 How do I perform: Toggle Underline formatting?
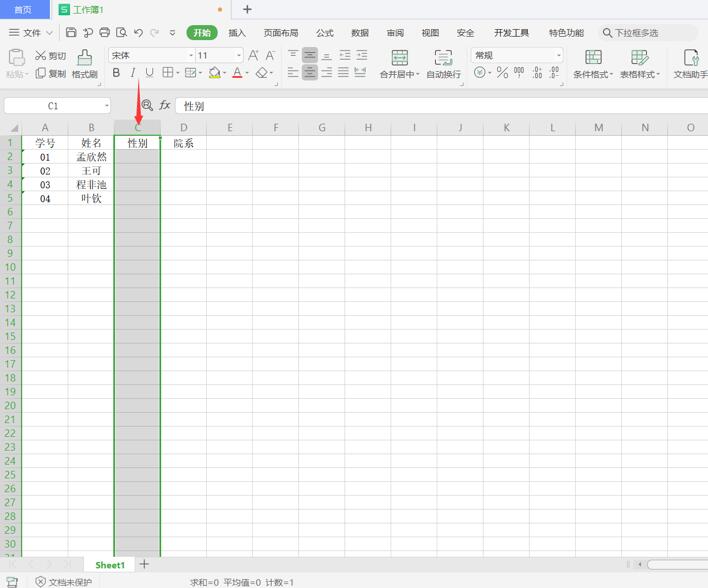click(149, 73)
